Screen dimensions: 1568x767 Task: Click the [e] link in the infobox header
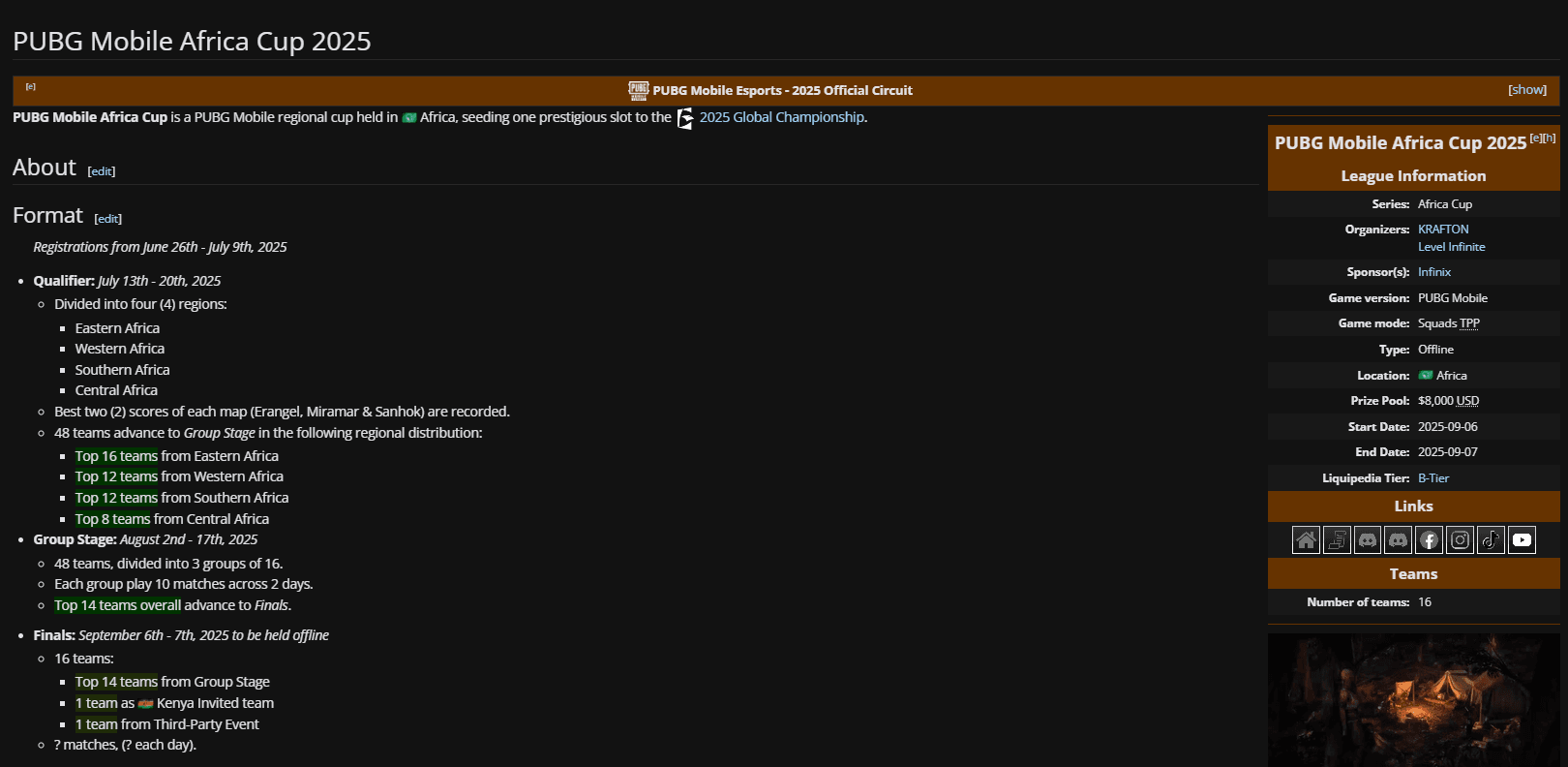click(x=1536, y=138)
